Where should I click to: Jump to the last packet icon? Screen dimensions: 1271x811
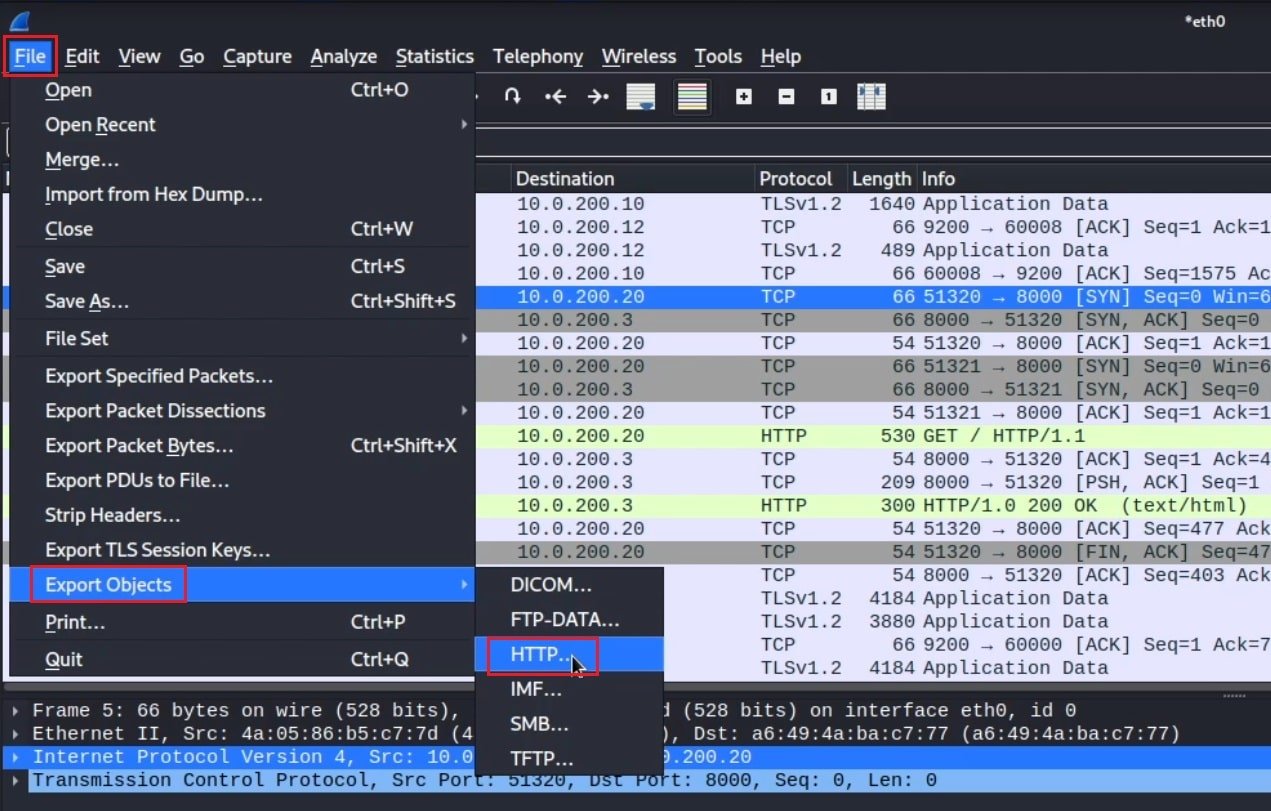coord(598,97)
